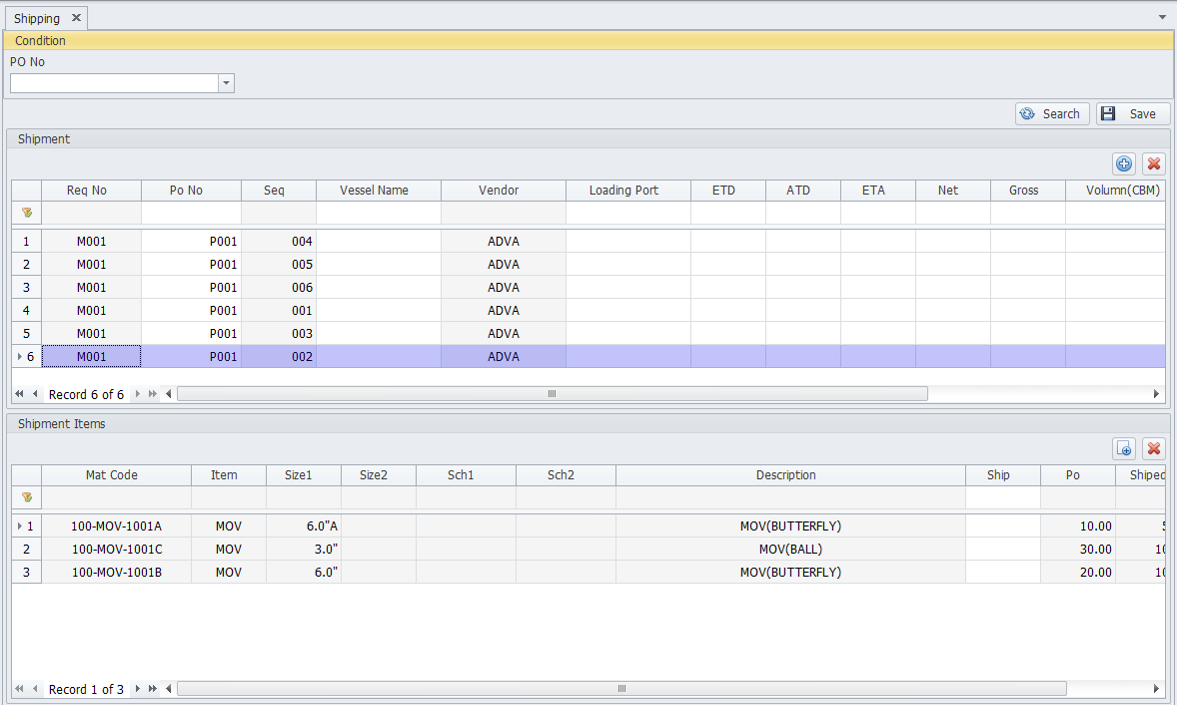The image size is (1177, 705).
Task: Click the Search button
Action: pyautogui.click(x=1051, y=114)
